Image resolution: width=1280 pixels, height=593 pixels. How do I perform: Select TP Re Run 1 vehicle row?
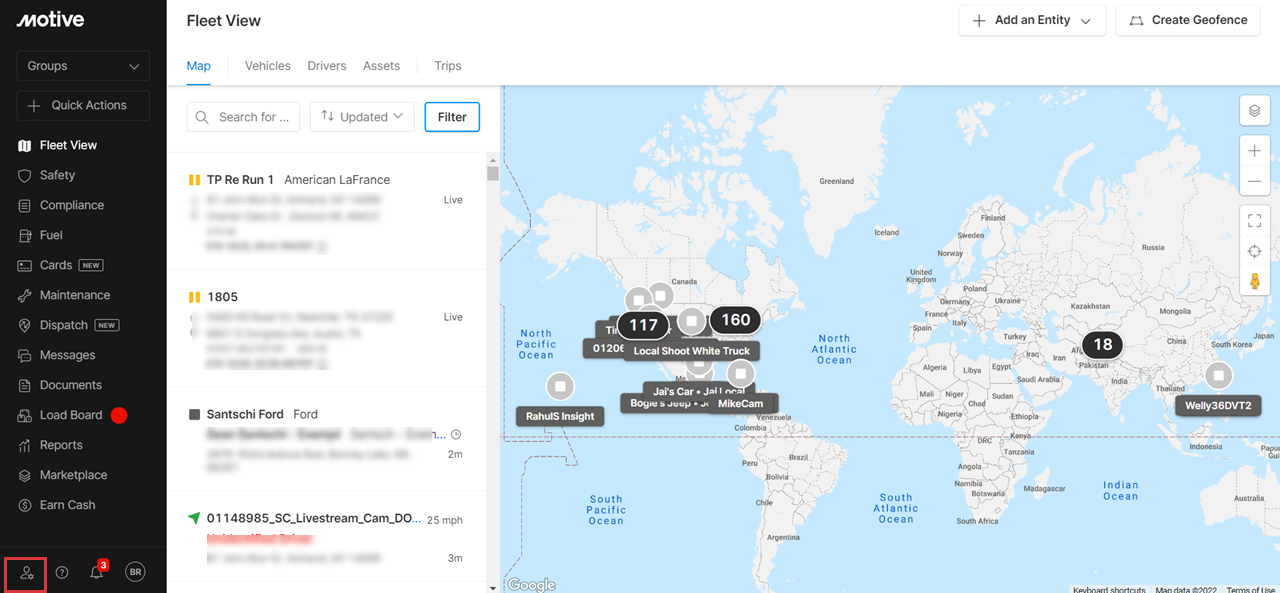point(326,211)
